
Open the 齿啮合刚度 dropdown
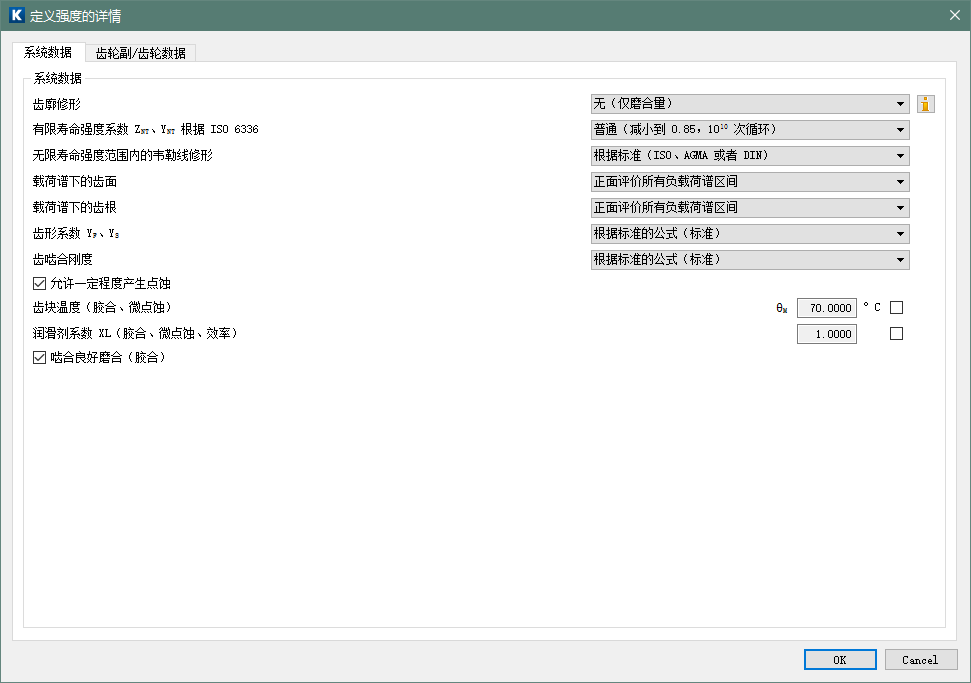point(750,260)
